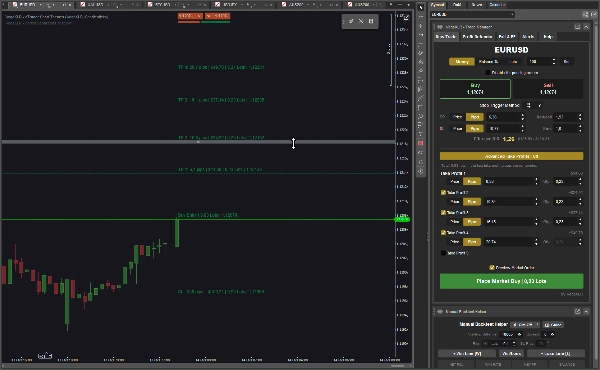Viewport: 600px width, 370px height.
Task: Select Balance % sizing mode
Action: coord(489,62)
